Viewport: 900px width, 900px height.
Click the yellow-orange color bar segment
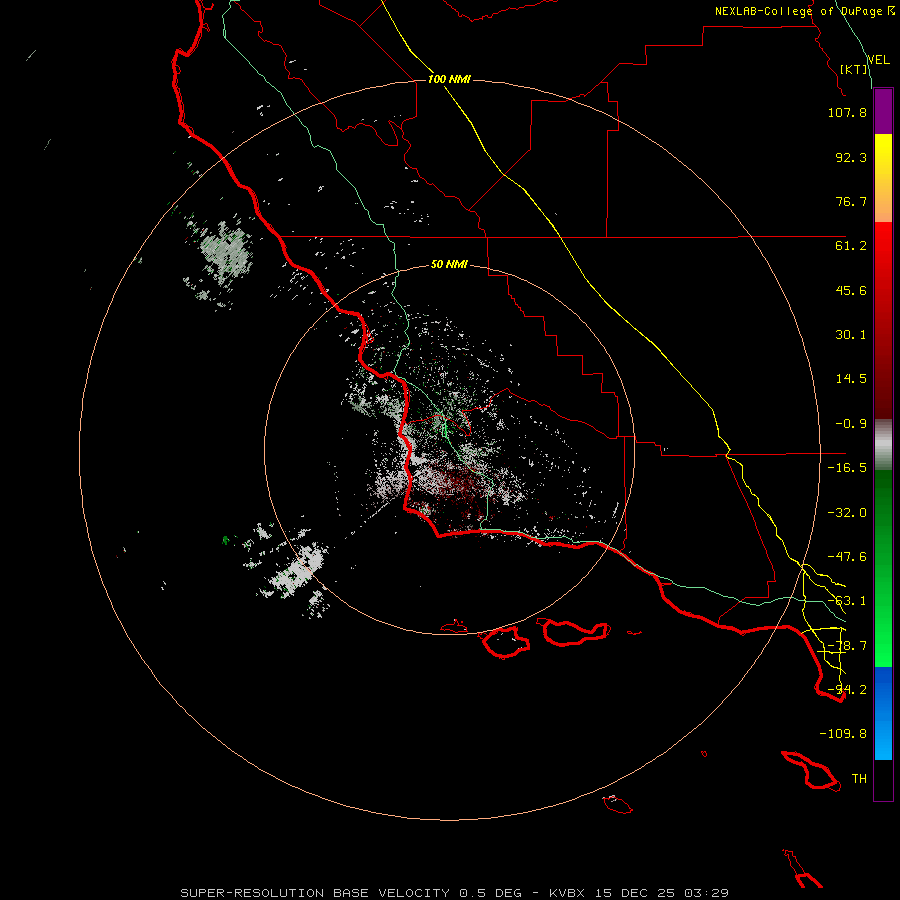click(x=883, y=178)
